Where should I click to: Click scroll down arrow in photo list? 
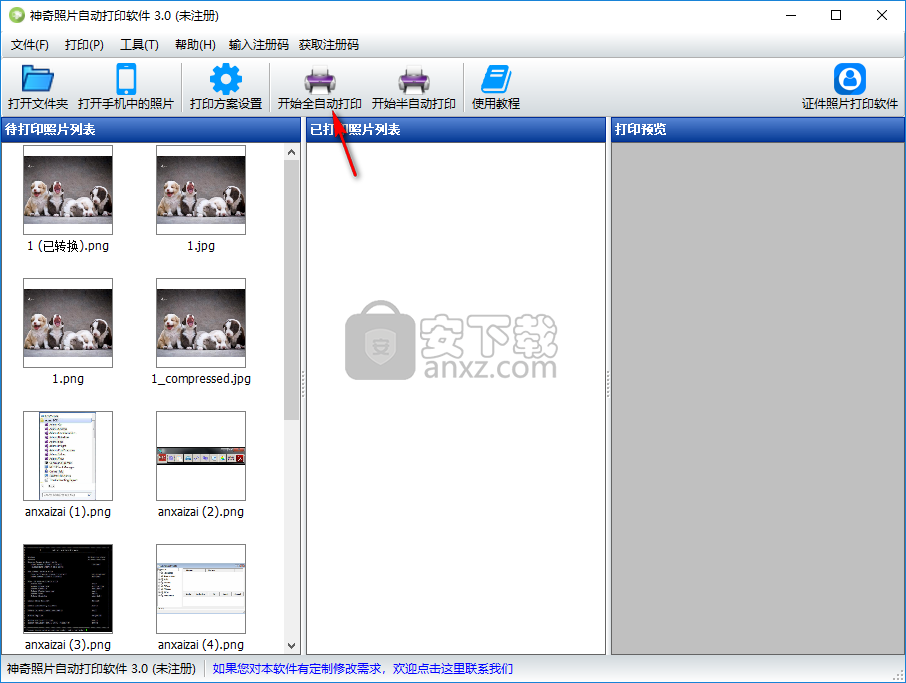coord(291,645)
